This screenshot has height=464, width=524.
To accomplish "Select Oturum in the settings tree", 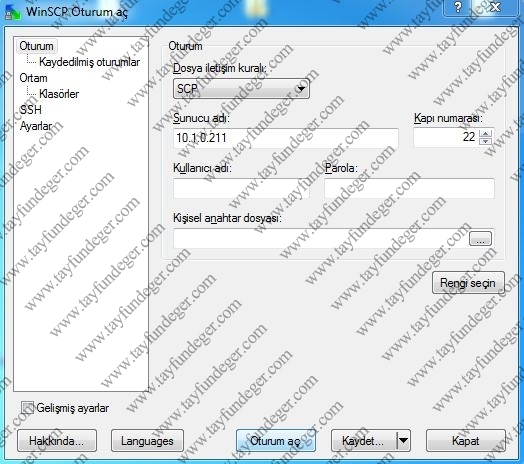I will pyautogui.click(x=36, y=46).
